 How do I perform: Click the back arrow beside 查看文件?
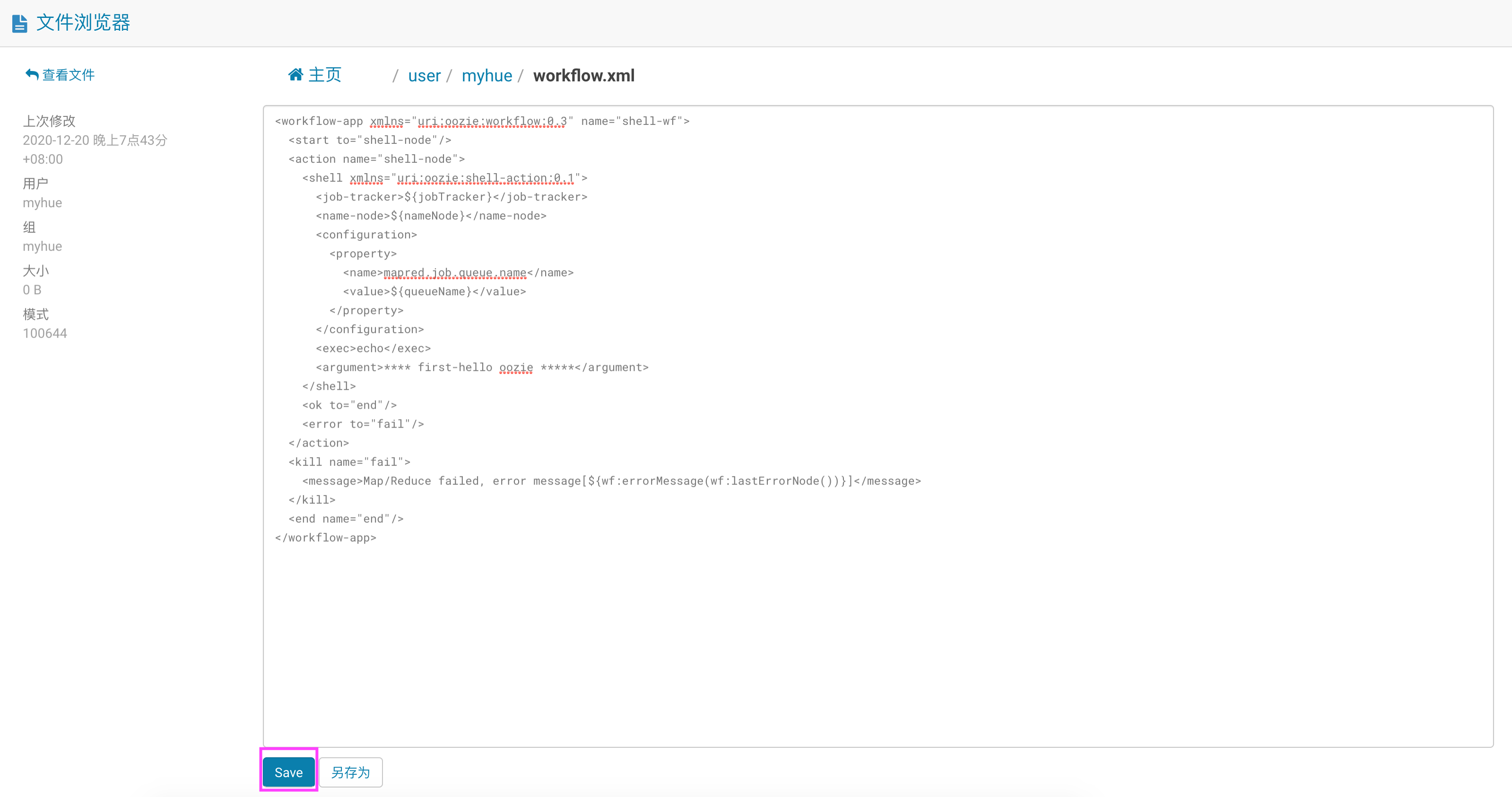tap(32, 75)
